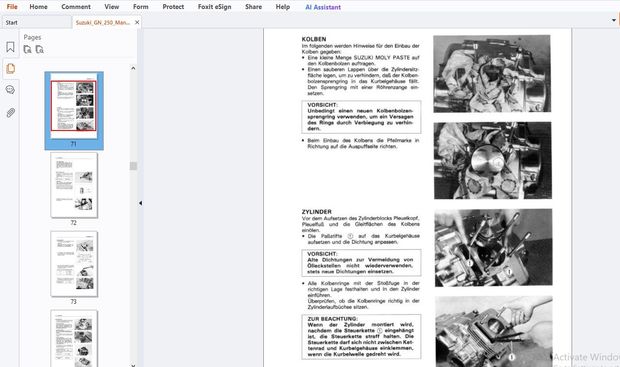Click the Pages panel title

[x=32, y=37]
